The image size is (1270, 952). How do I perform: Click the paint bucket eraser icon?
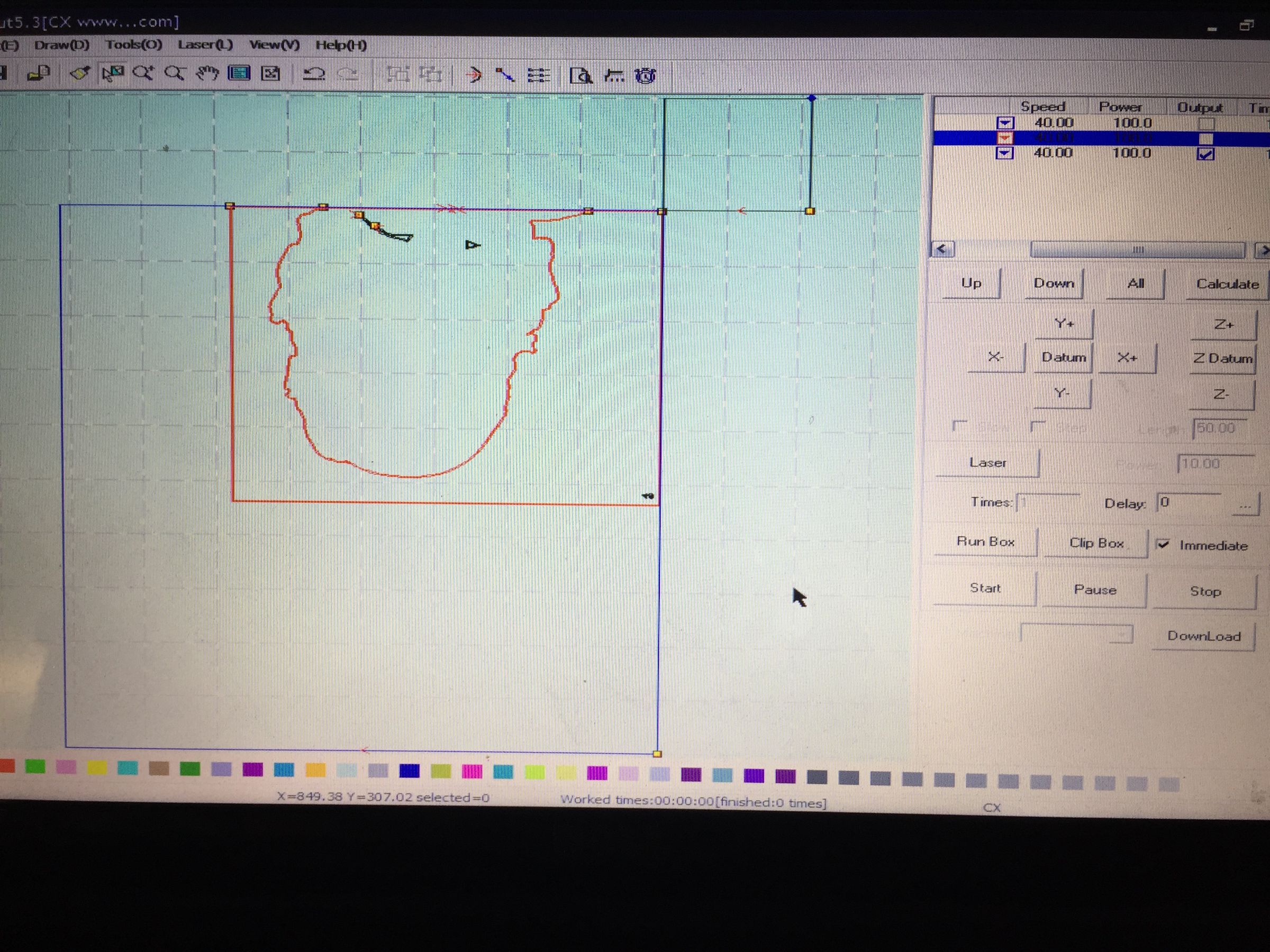(x=80, y=74)
